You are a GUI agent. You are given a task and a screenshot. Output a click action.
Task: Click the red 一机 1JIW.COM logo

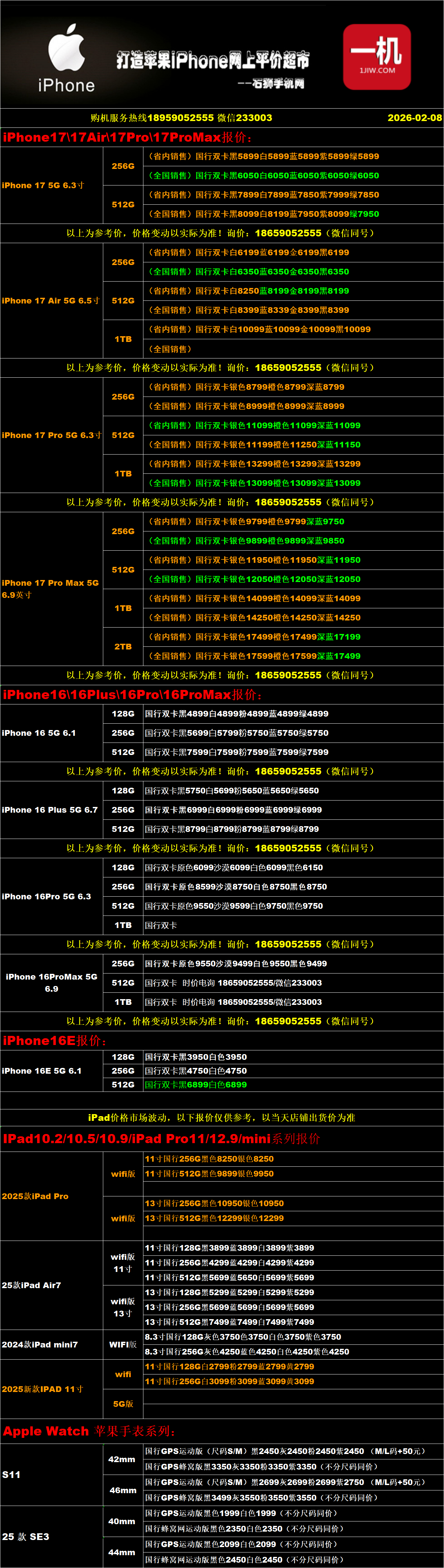(377, 57)
